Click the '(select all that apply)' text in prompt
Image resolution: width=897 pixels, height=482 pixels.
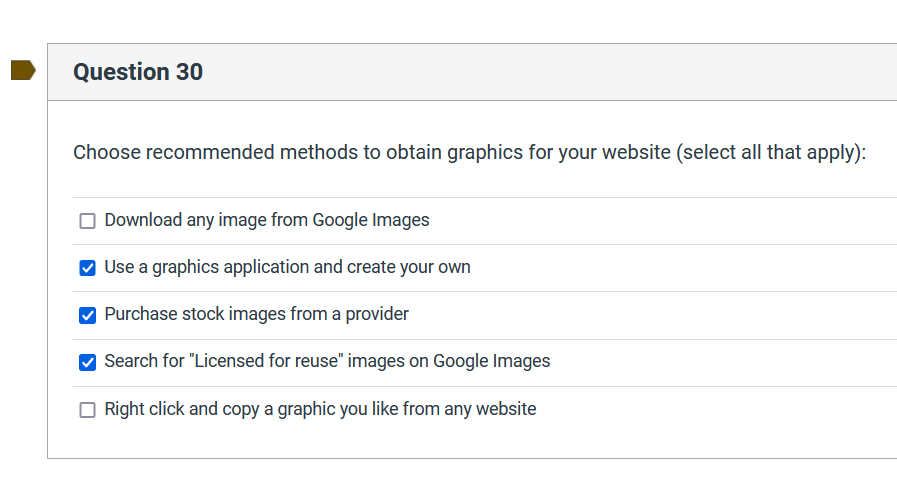tap(770, 153)
